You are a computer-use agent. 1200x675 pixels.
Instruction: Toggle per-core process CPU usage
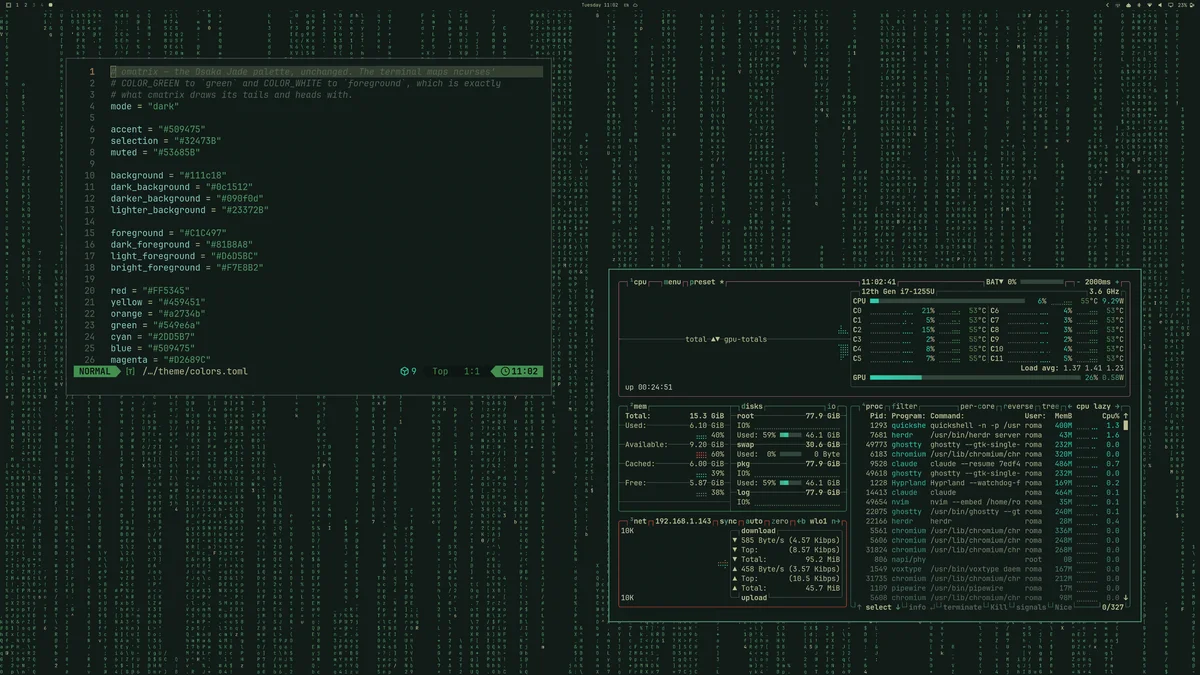[x=978, y=407]
